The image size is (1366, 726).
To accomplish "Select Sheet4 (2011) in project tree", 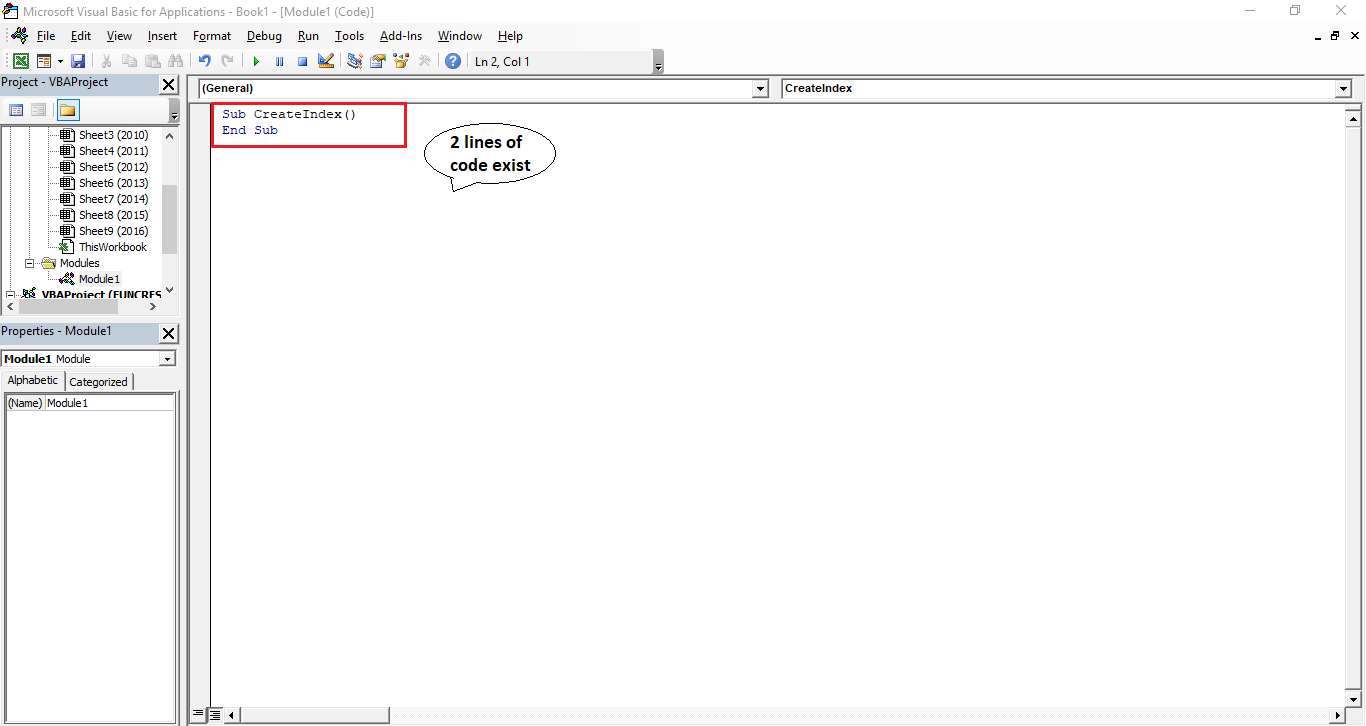I will (x=113, y=151).
